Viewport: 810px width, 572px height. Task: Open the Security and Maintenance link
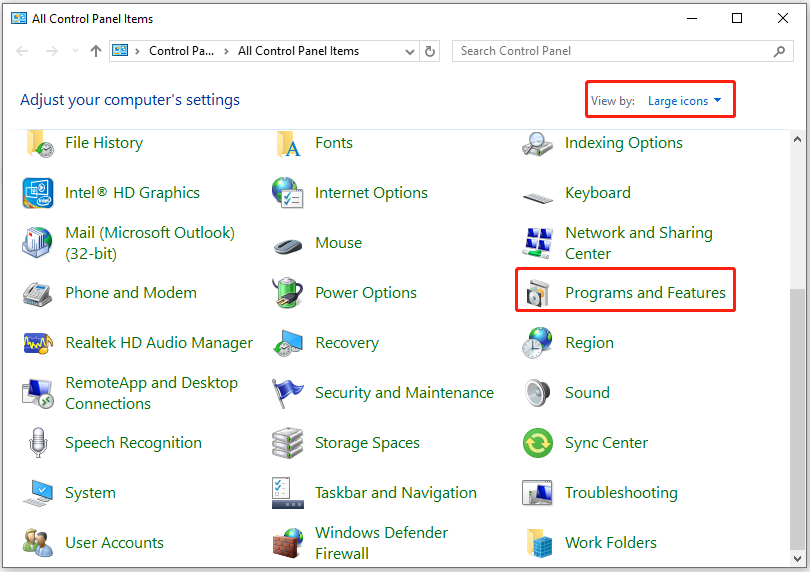(404, 393)
